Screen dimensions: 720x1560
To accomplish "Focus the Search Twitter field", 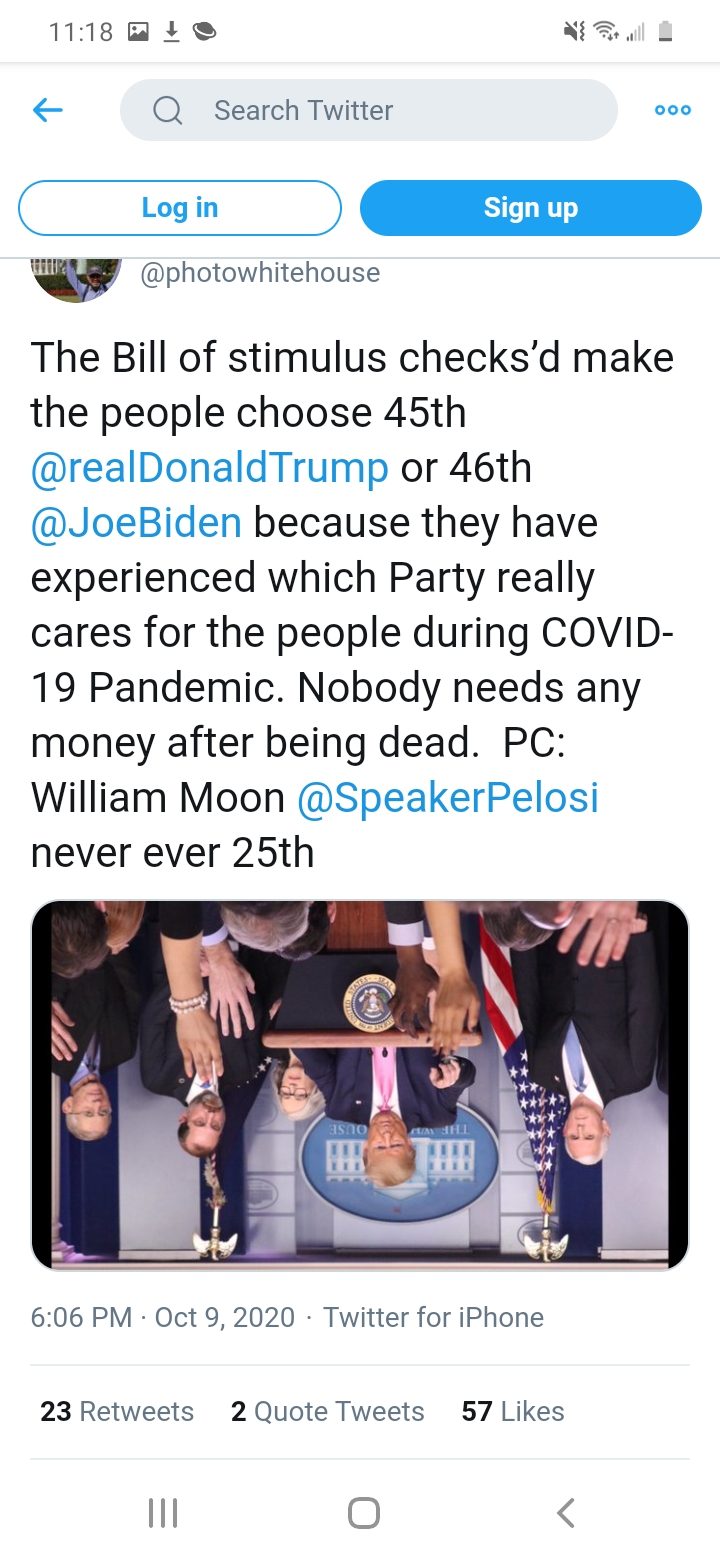I will tap(380, 110).
